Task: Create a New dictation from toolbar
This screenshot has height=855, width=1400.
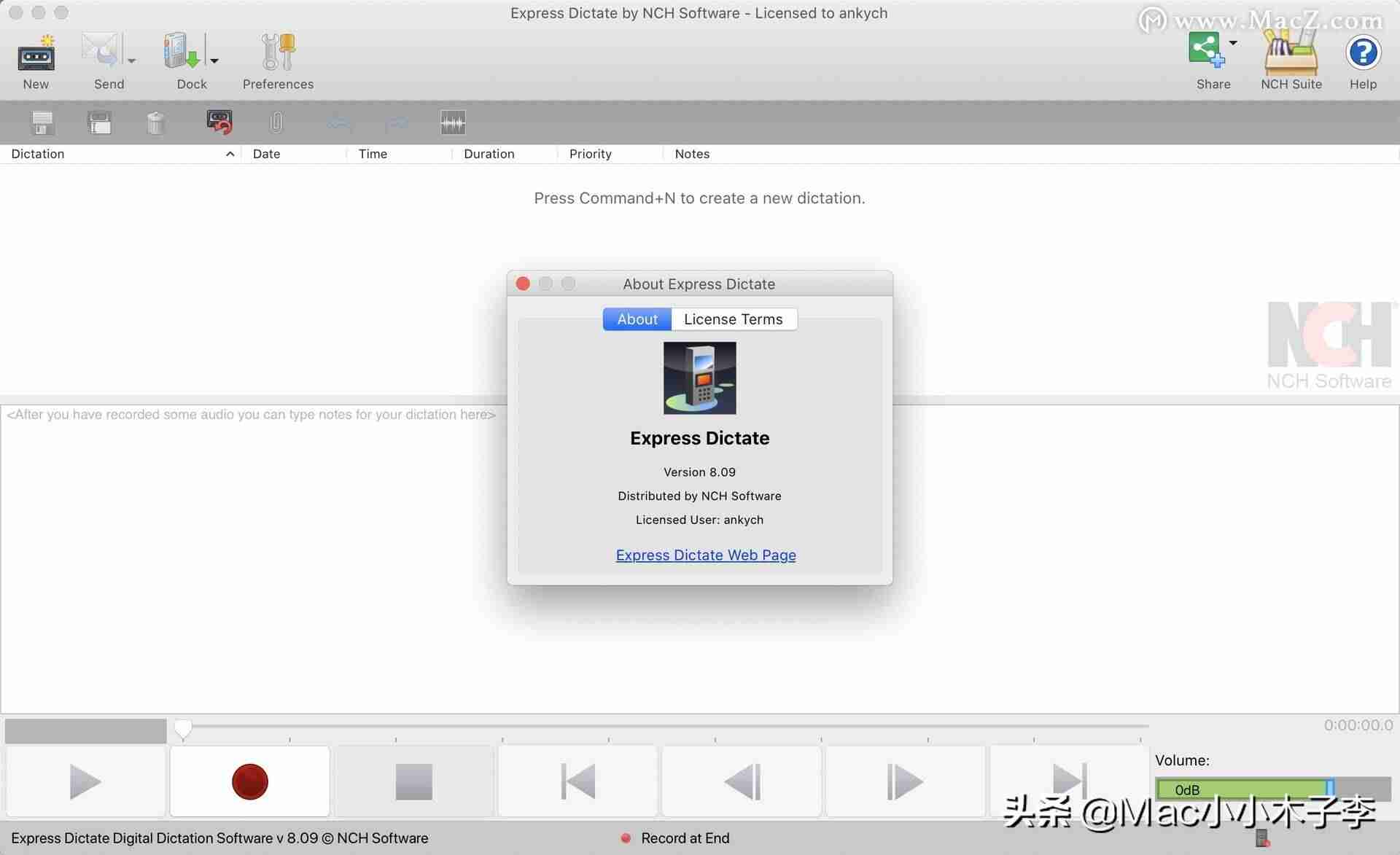Action: (x=36, y=61)
